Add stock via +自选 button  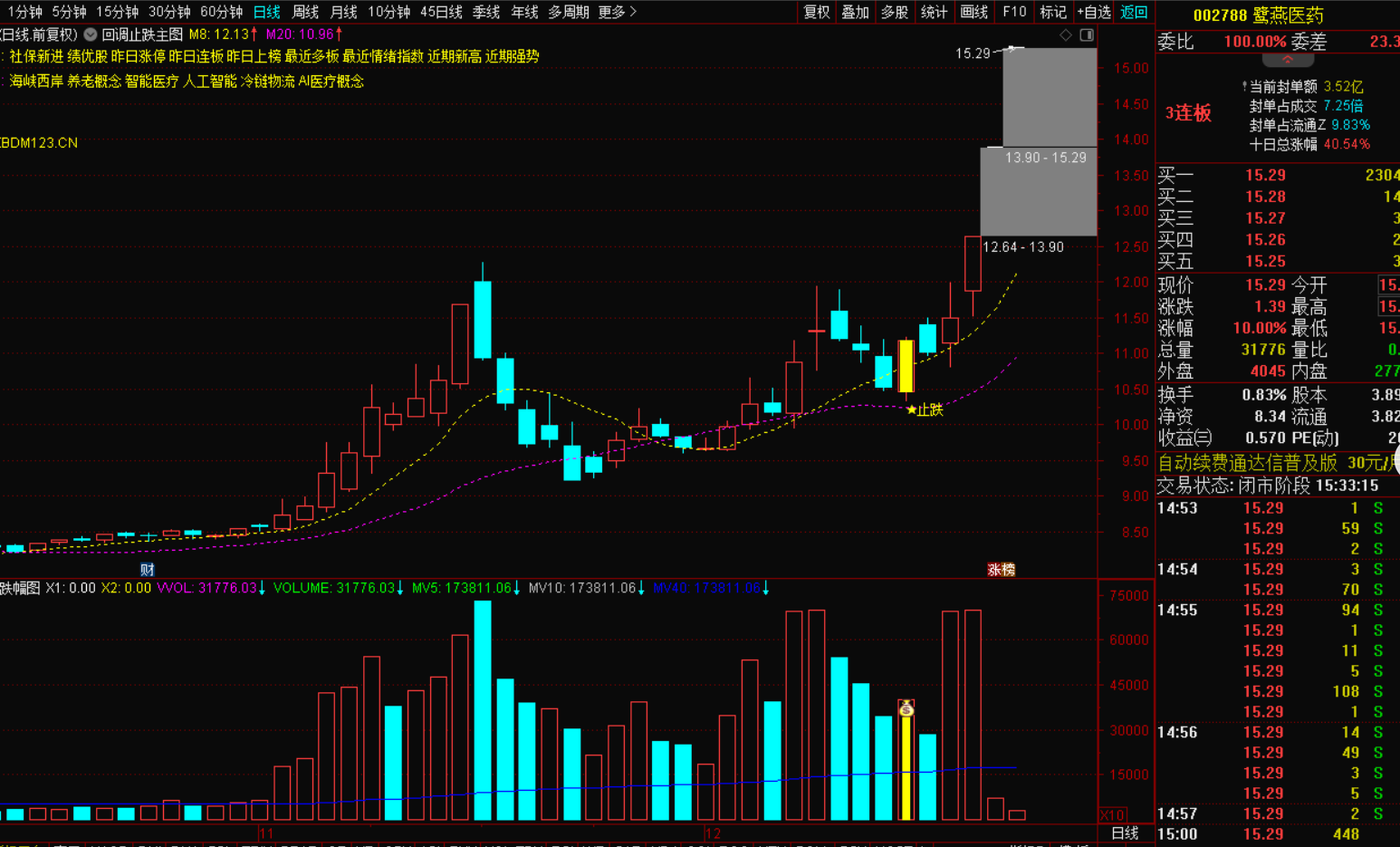(1093, 12)
